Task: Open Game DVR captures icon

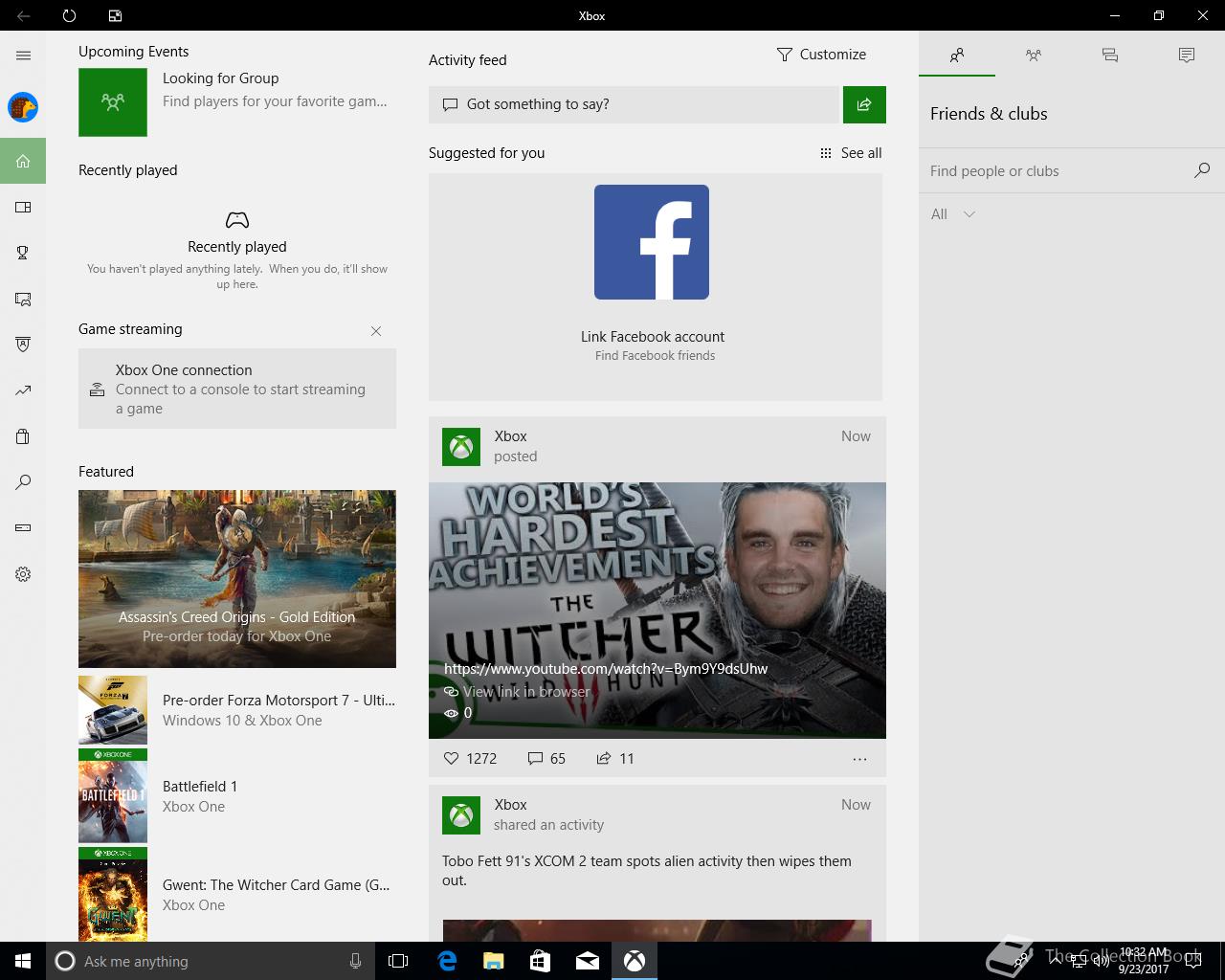Action: (23, 299)
